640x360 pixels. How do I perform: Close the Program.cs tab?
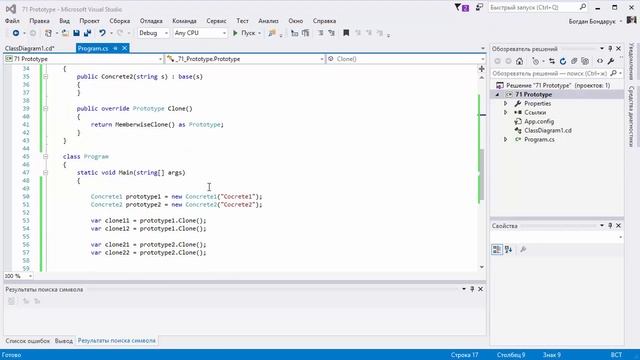coord(124,49)
